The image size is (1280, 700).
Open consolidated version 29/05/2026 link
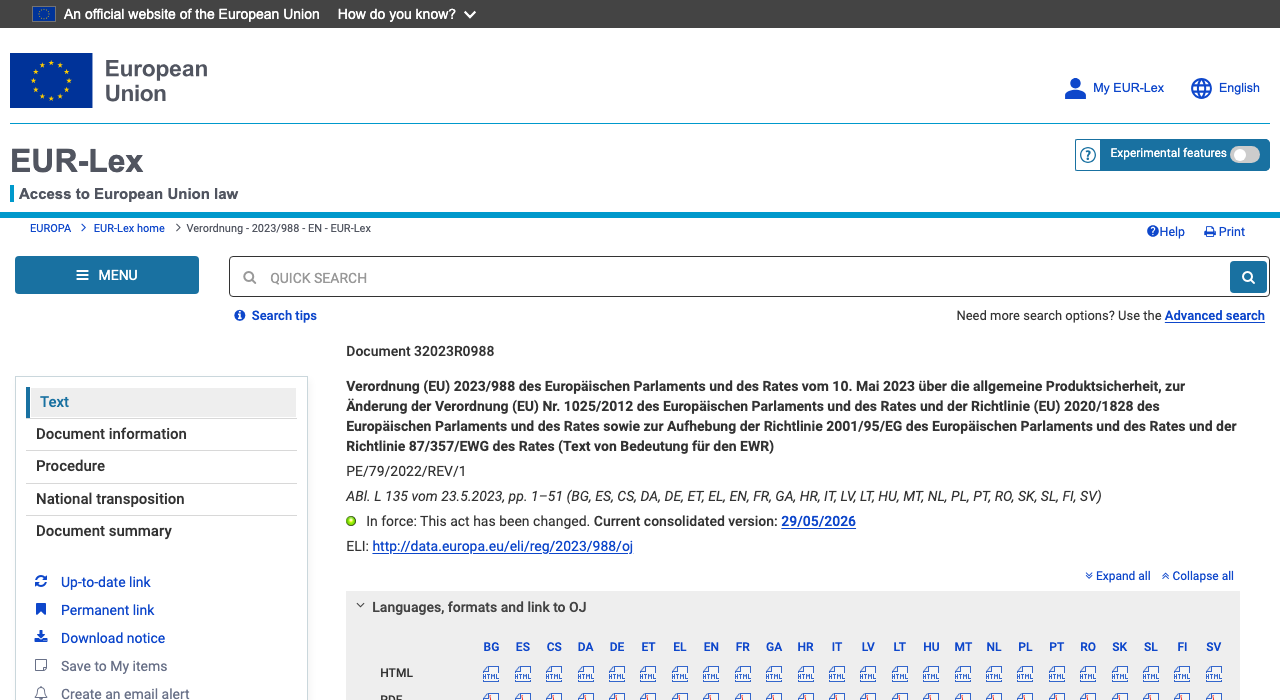tap(818, 522)
